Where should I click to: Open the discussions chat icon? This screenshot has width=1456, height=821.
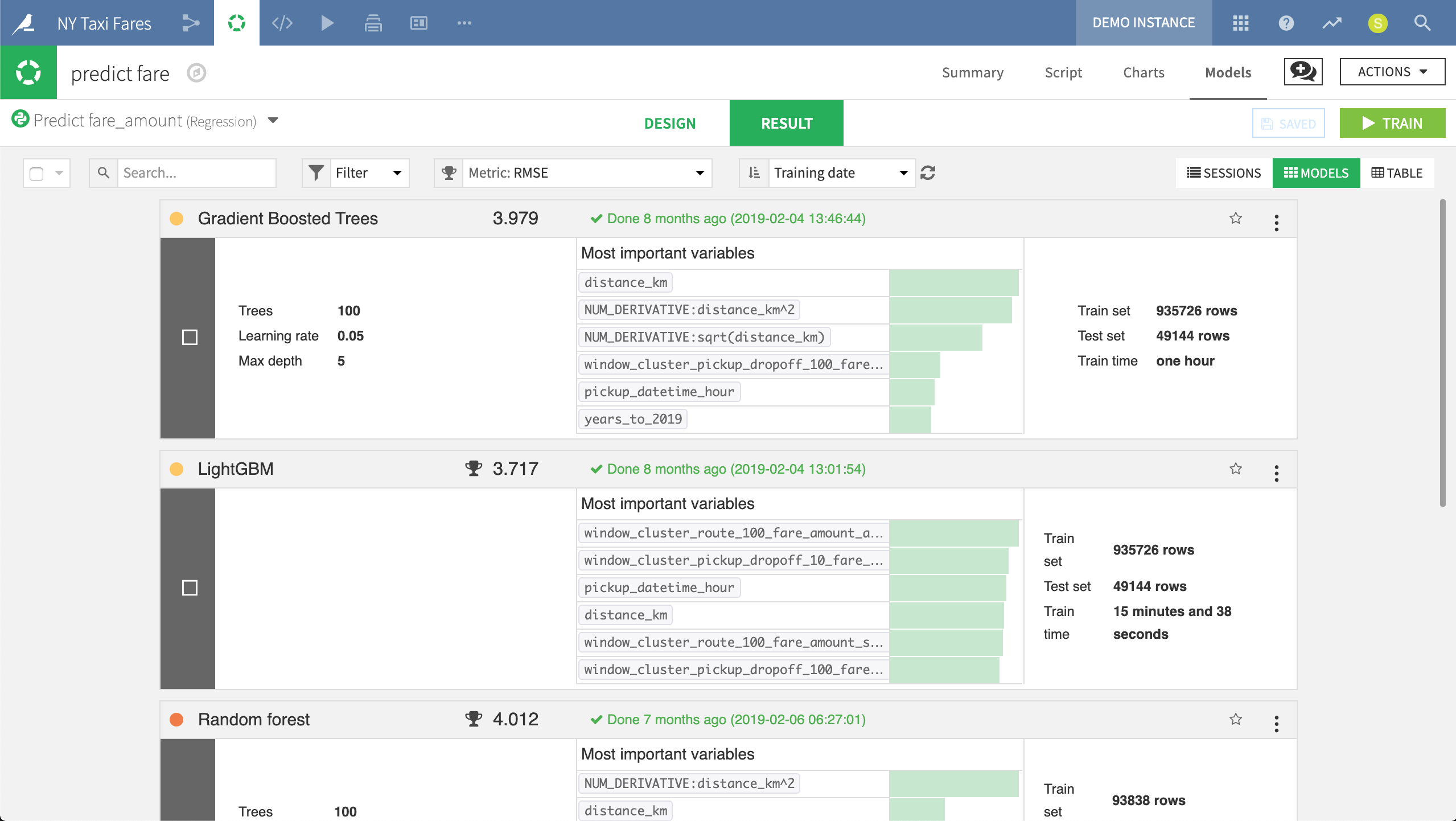point(1303,72)
